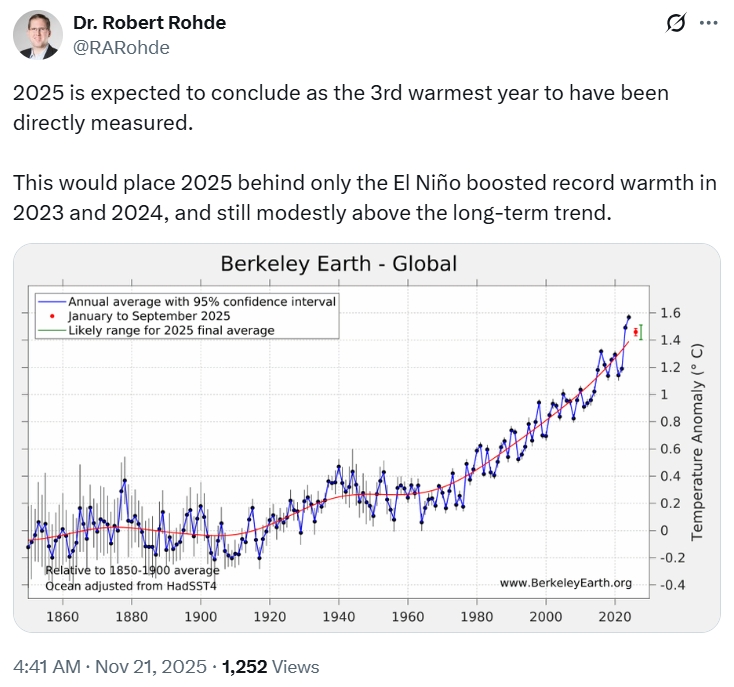
Task: Open the Dr. Robert Rohde display name
Action: click(150, 22)
